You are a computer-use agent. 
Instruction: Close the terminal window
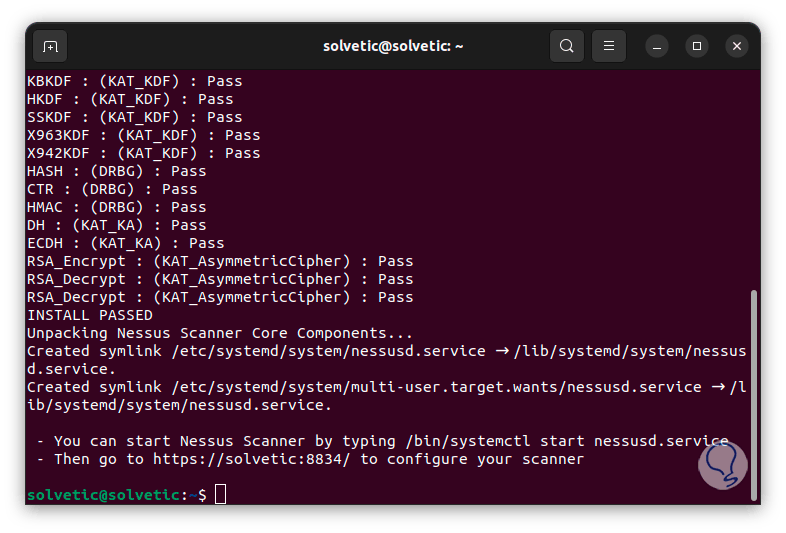[737, 46]
